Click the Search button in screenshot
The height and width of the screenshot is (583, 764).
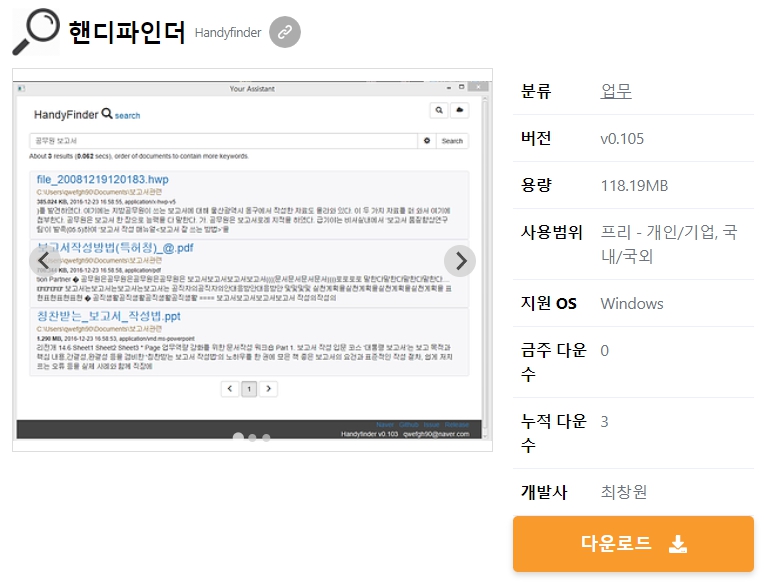point(452,141)
